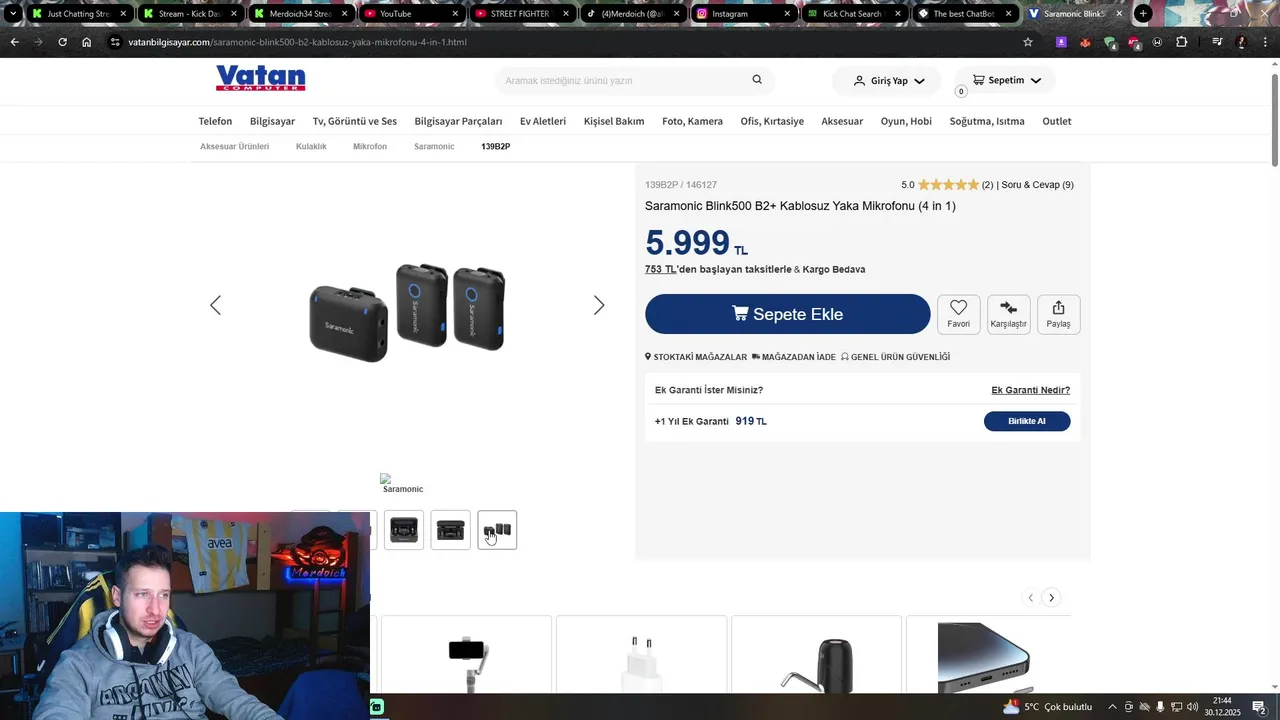
Task: Bookmark this page with the star icon
Action: [x=1027, y=42]
